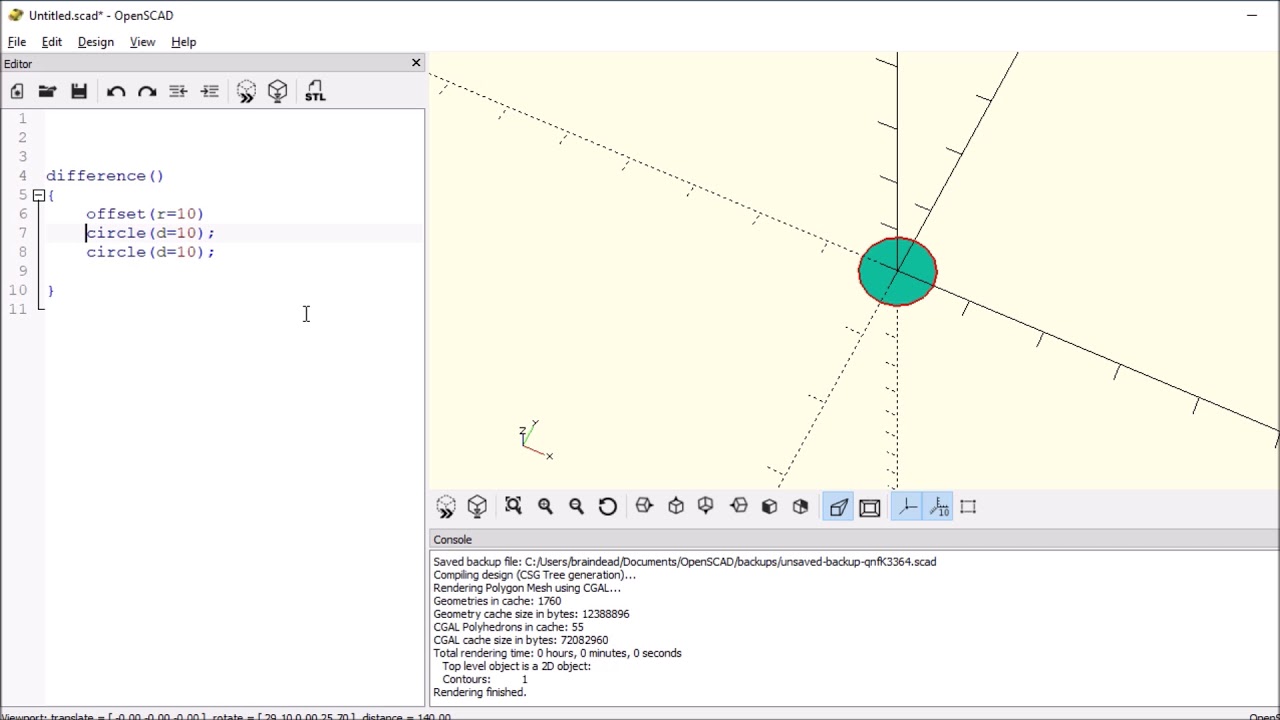Image resolution: width=1280 pixels, height=720 pixels.
Task: Zoom in on the 3D view
Action: [545, 507]
